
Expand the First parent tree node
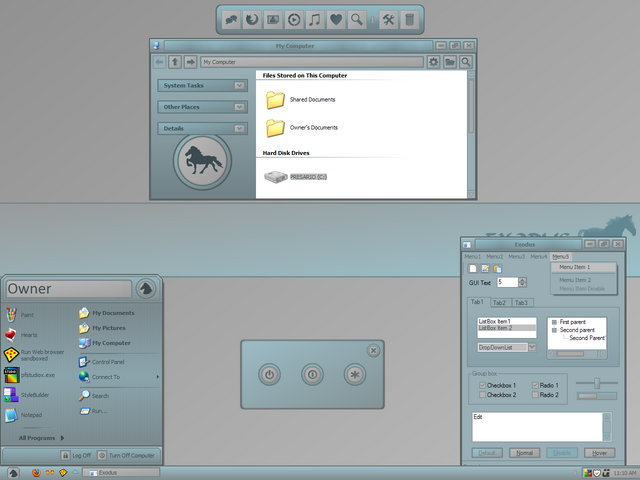[554, 322]
